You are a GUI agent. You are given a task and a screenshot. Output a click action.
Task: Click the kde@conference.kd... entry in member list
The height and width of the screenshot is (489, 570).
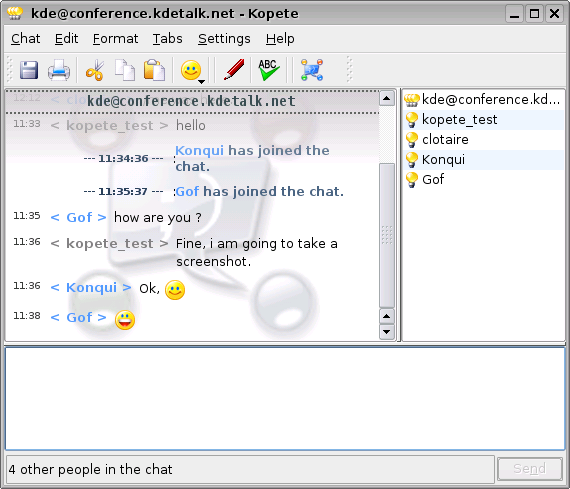coord(483,100)
